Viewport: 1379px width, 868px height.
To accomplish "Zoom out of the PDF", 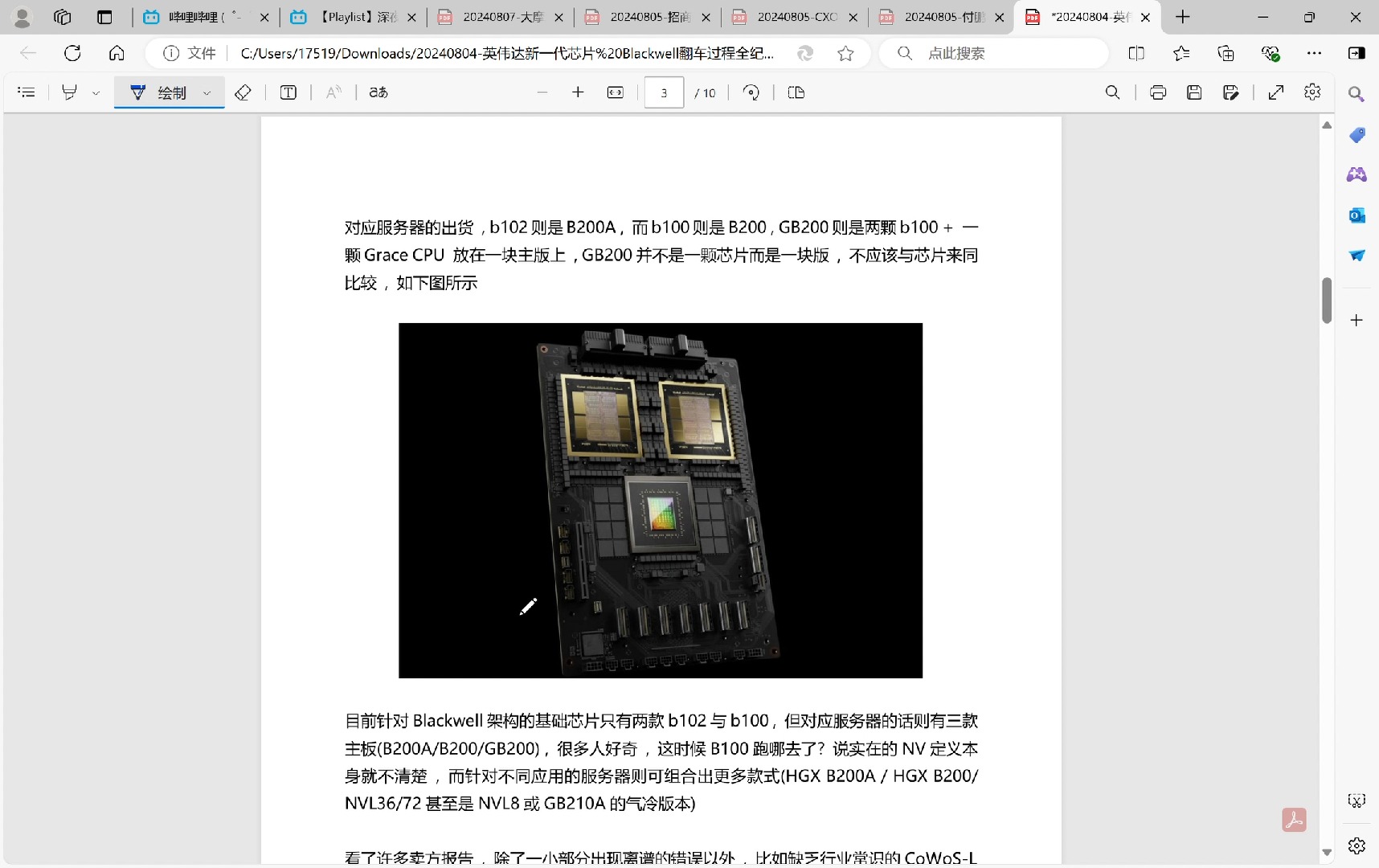I will click(x=542, y=92).
